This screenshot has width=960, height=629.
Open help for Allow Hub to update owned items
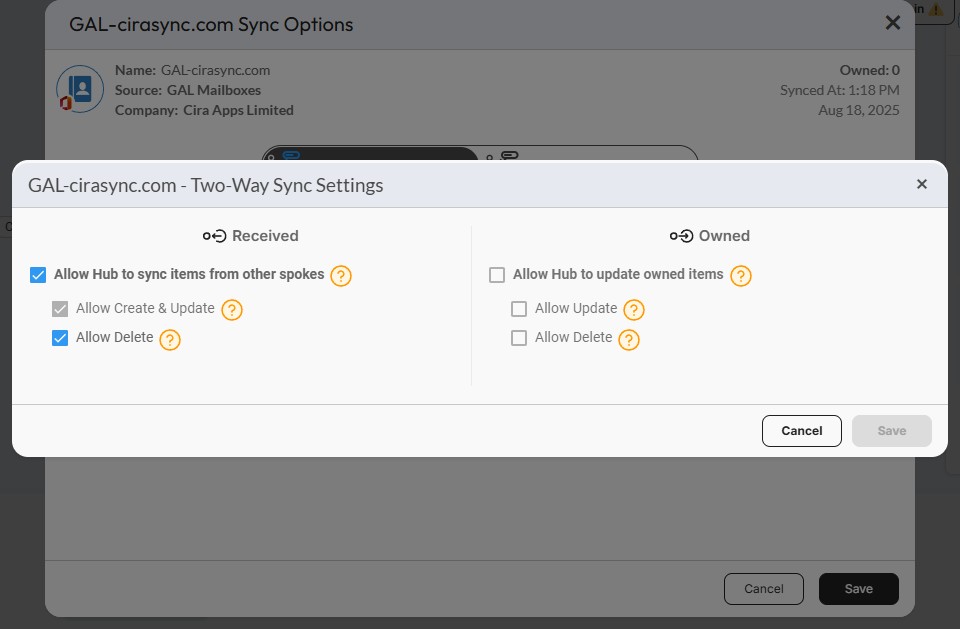[x=741, y=276]
